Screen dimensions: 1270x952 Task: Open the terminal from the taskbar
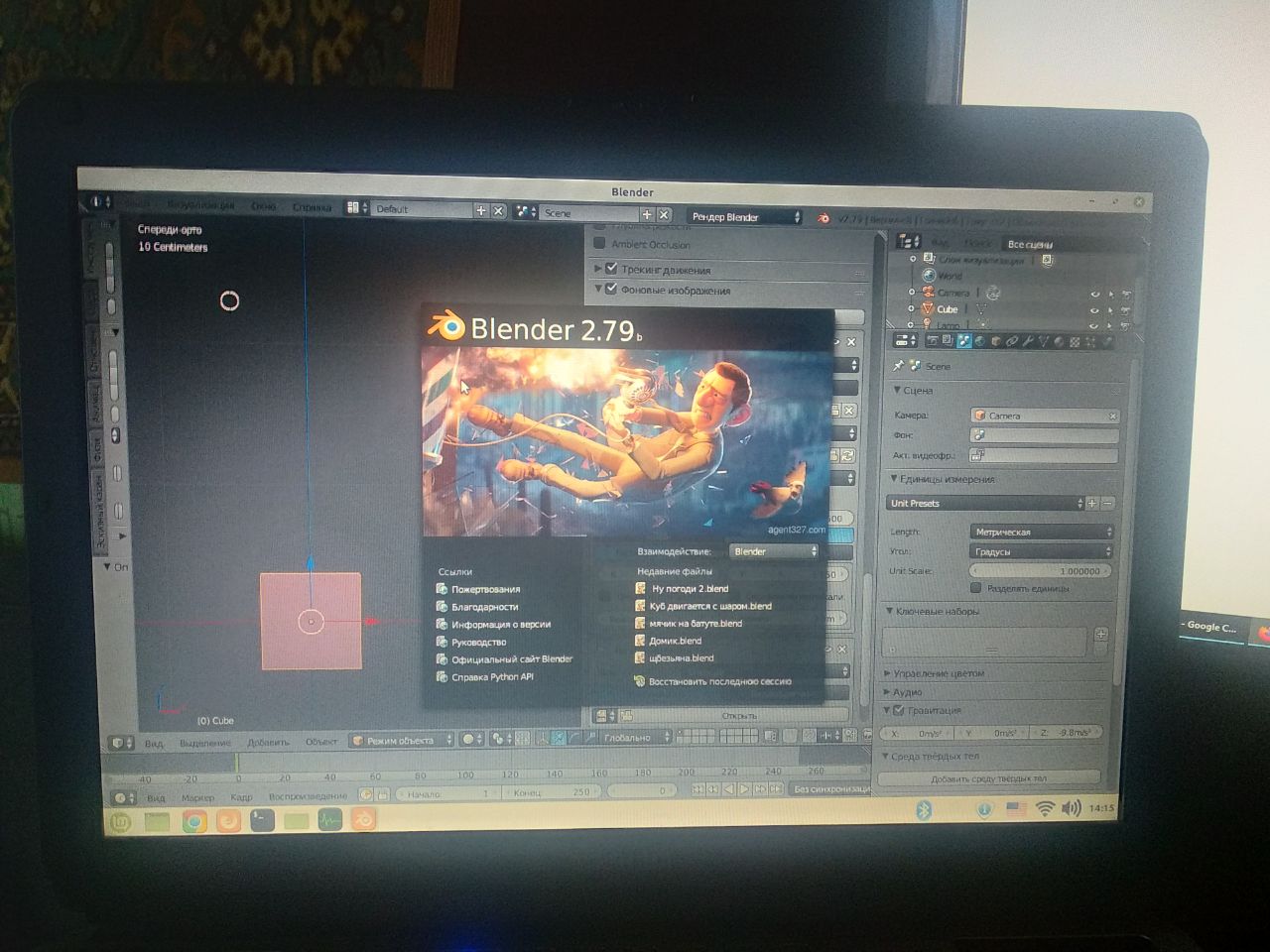[263, 821]
